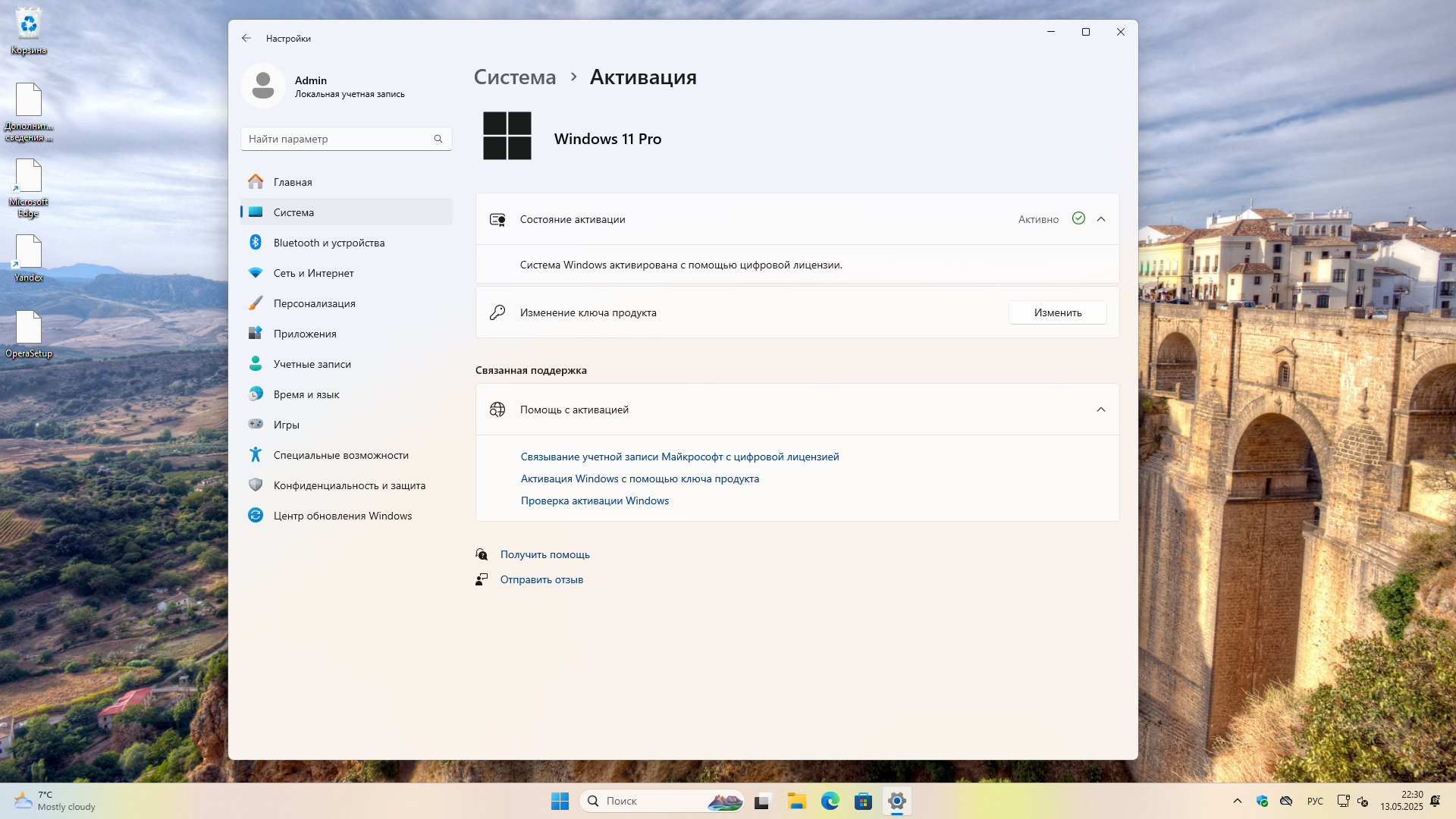Image resolution: width=1456 pixels, height=819 pixels.
Task: Open Конфиденциальность и защита settings
Action: click(349, 485)
